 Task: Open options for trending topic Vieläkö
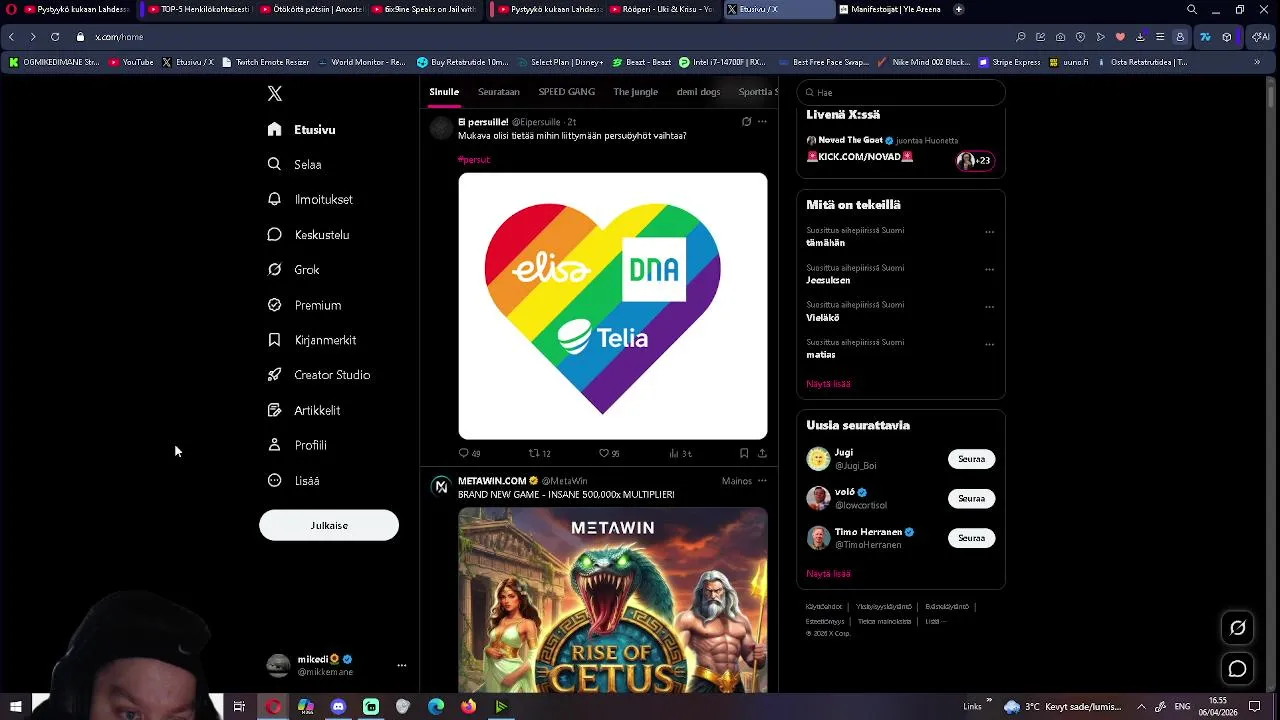(x=989, y=307)
